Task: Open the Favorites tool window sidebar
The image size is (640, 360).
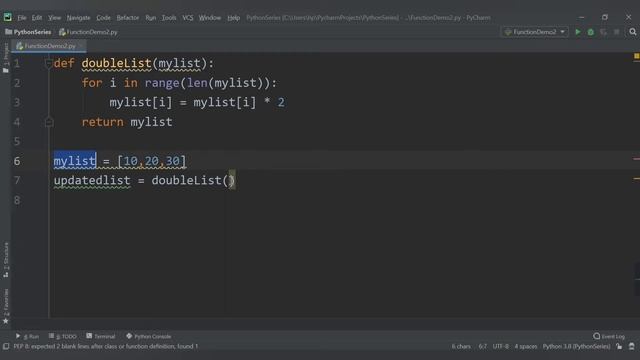Action: click(6, 307)
